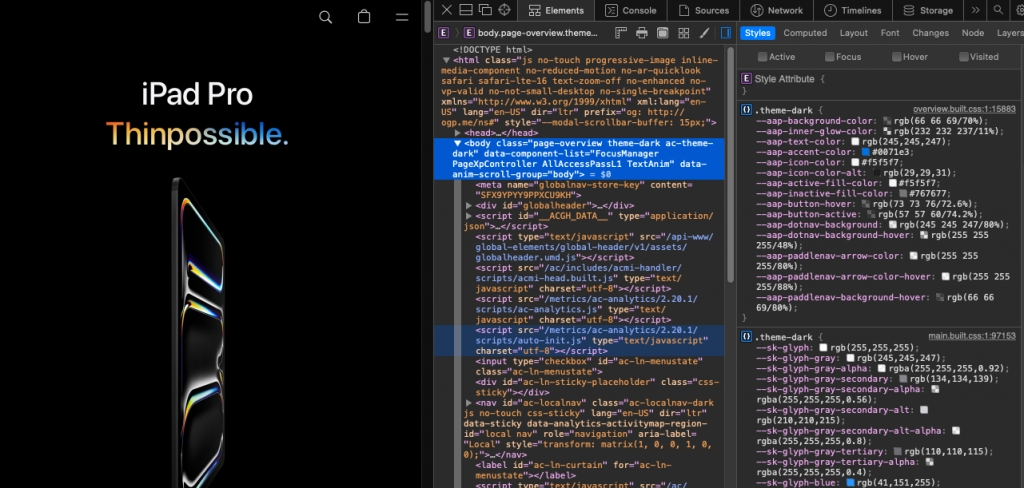Open the --aap-inactive-fill-color #767677 swatch
This screenshot has width=1024, height=488.
click(903, 193)
